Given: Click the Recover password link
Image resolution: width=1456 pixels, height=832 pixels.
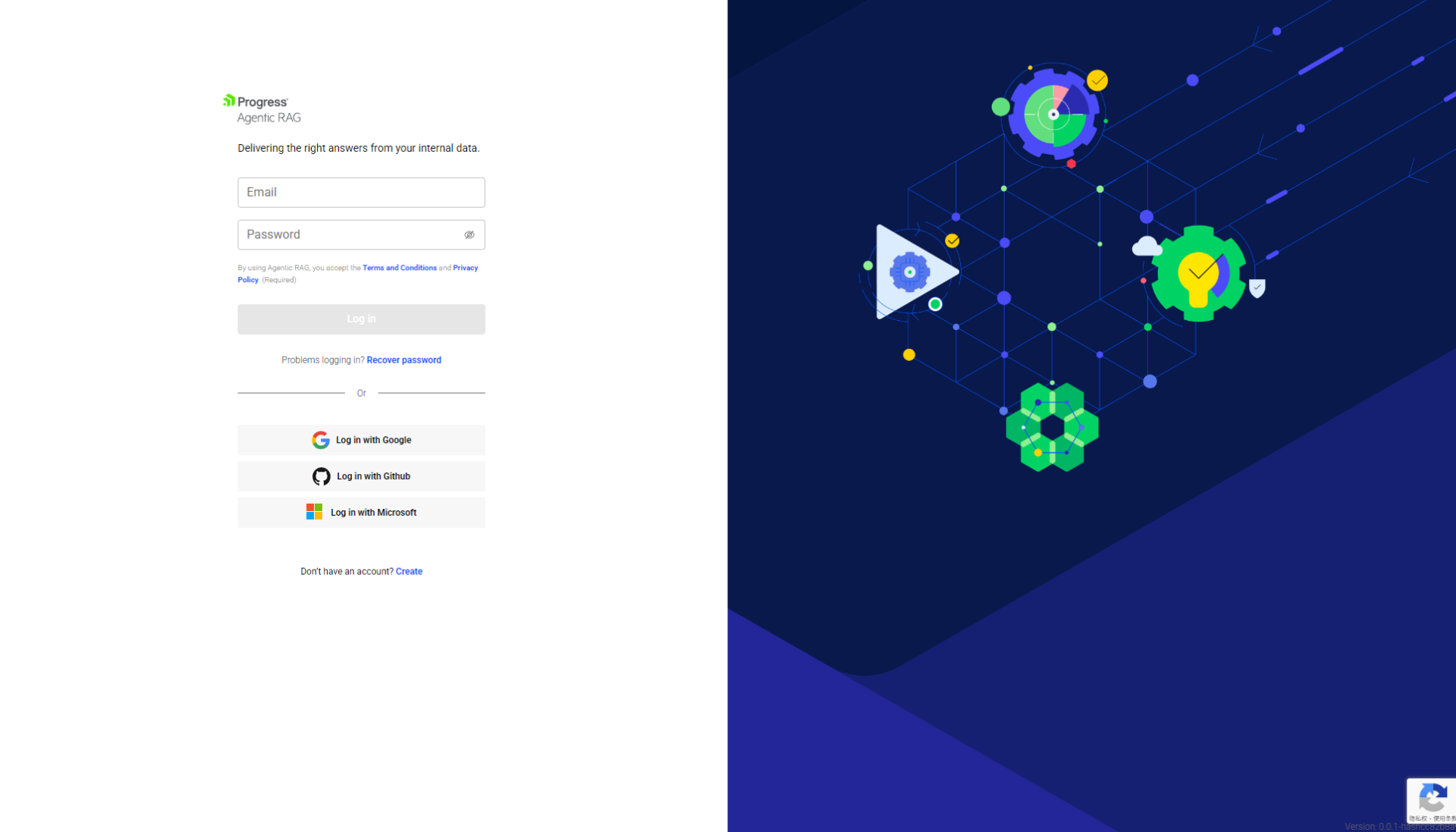Looking at the screenshot, I should coord(403,360).
